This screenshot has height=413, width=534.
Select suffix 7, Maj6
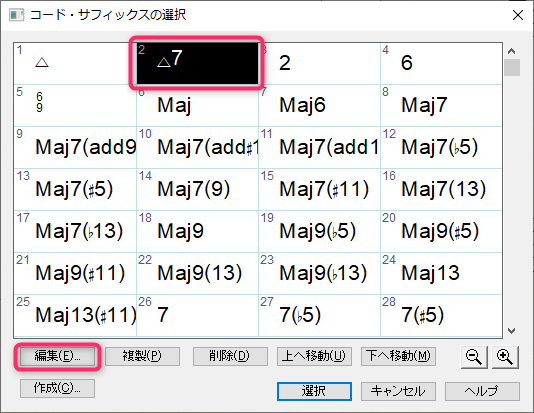319,106
